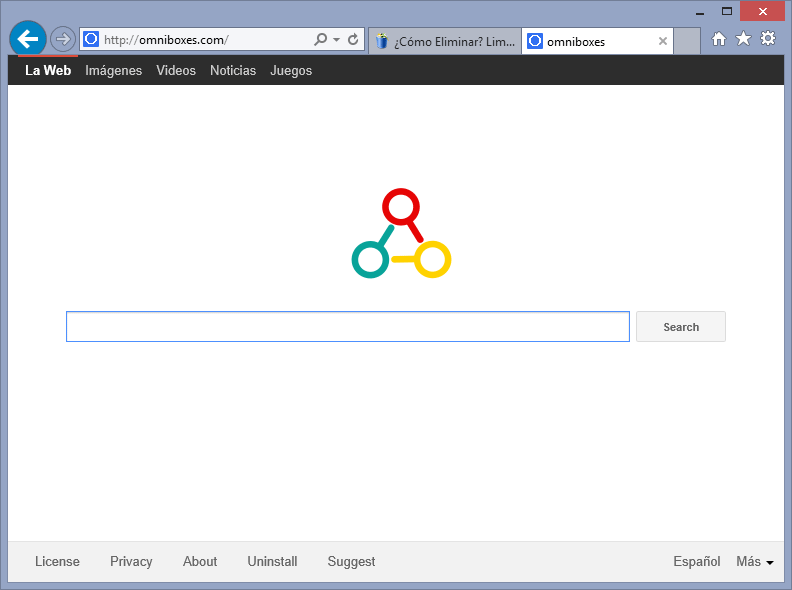Minimize the browser window

click(x=700, y=12)
